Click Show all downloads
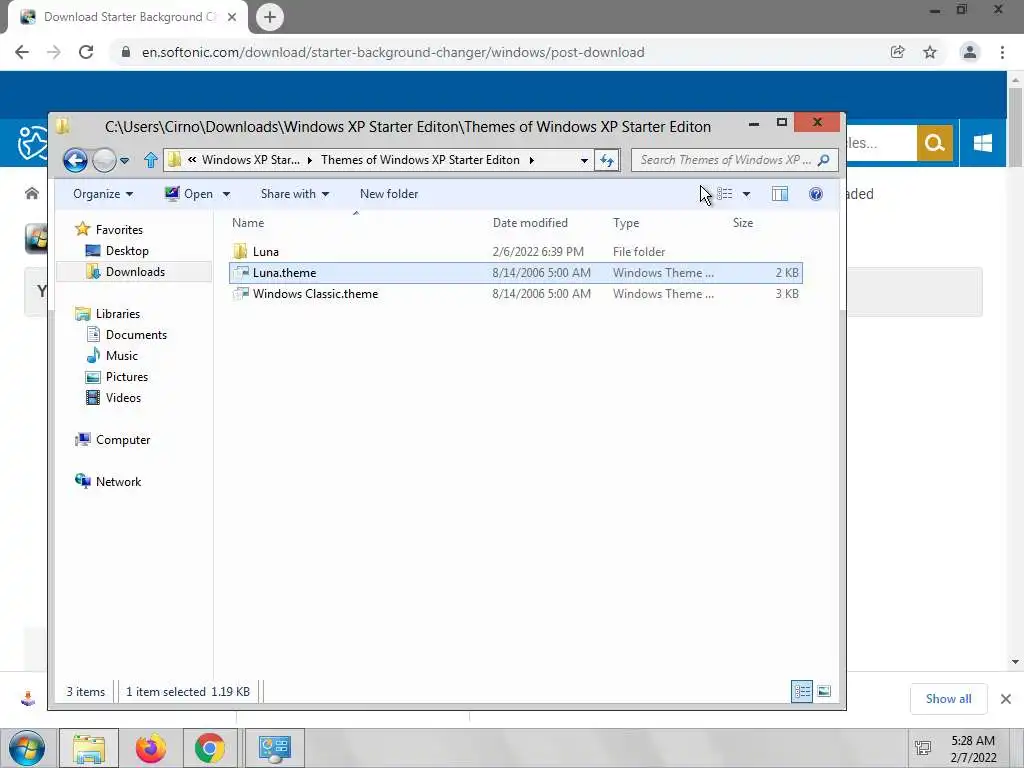 (x=948, y=699)
